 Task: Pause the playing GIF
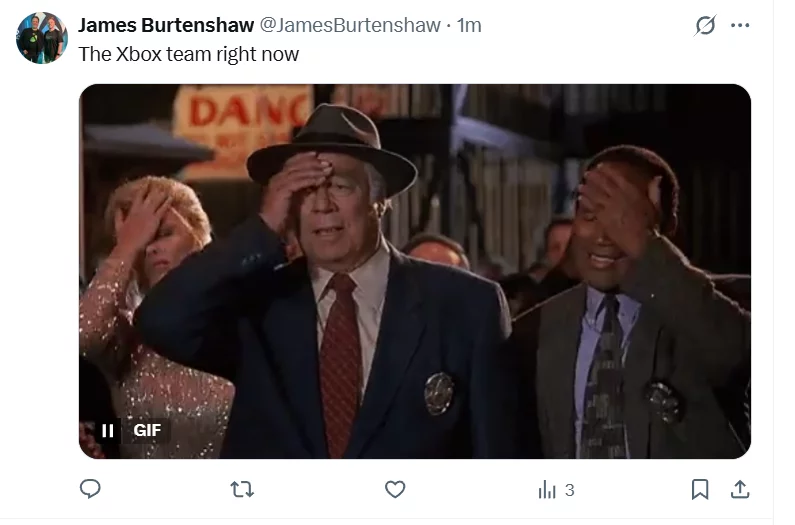[107, 431]
